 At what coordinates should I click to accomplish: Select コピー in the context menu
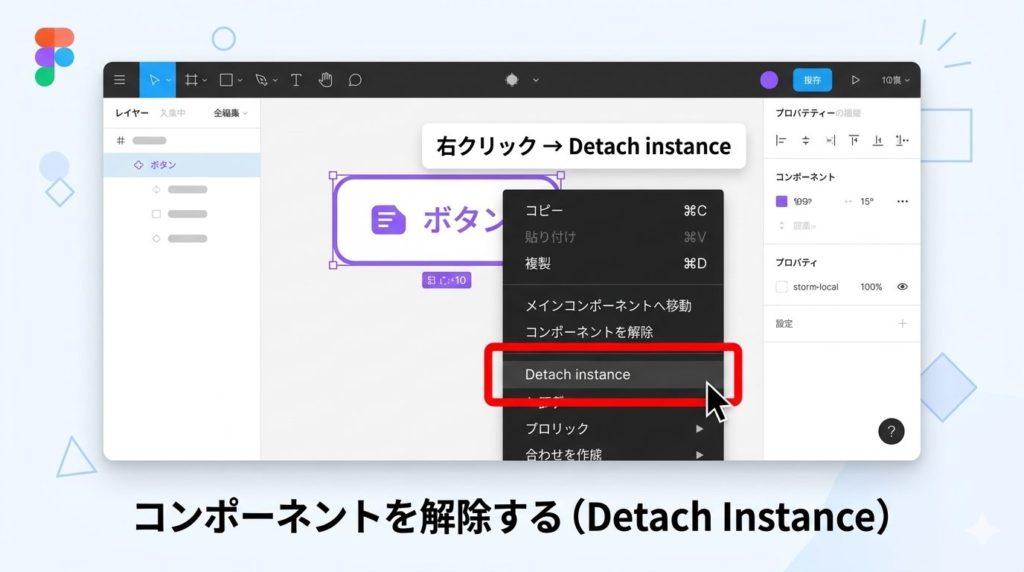(544, 211)
